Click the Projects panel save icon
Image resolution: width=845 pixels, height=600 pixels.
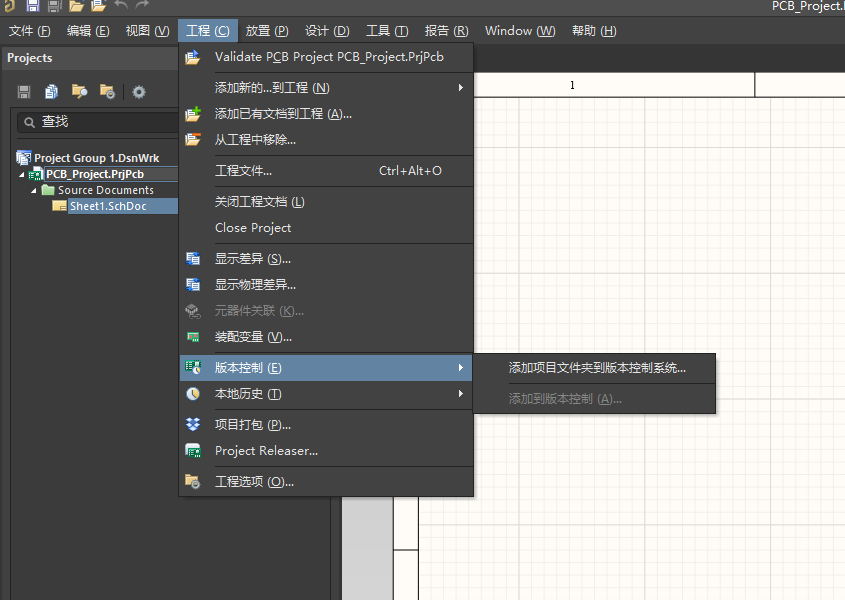click(x=24, y=92)
